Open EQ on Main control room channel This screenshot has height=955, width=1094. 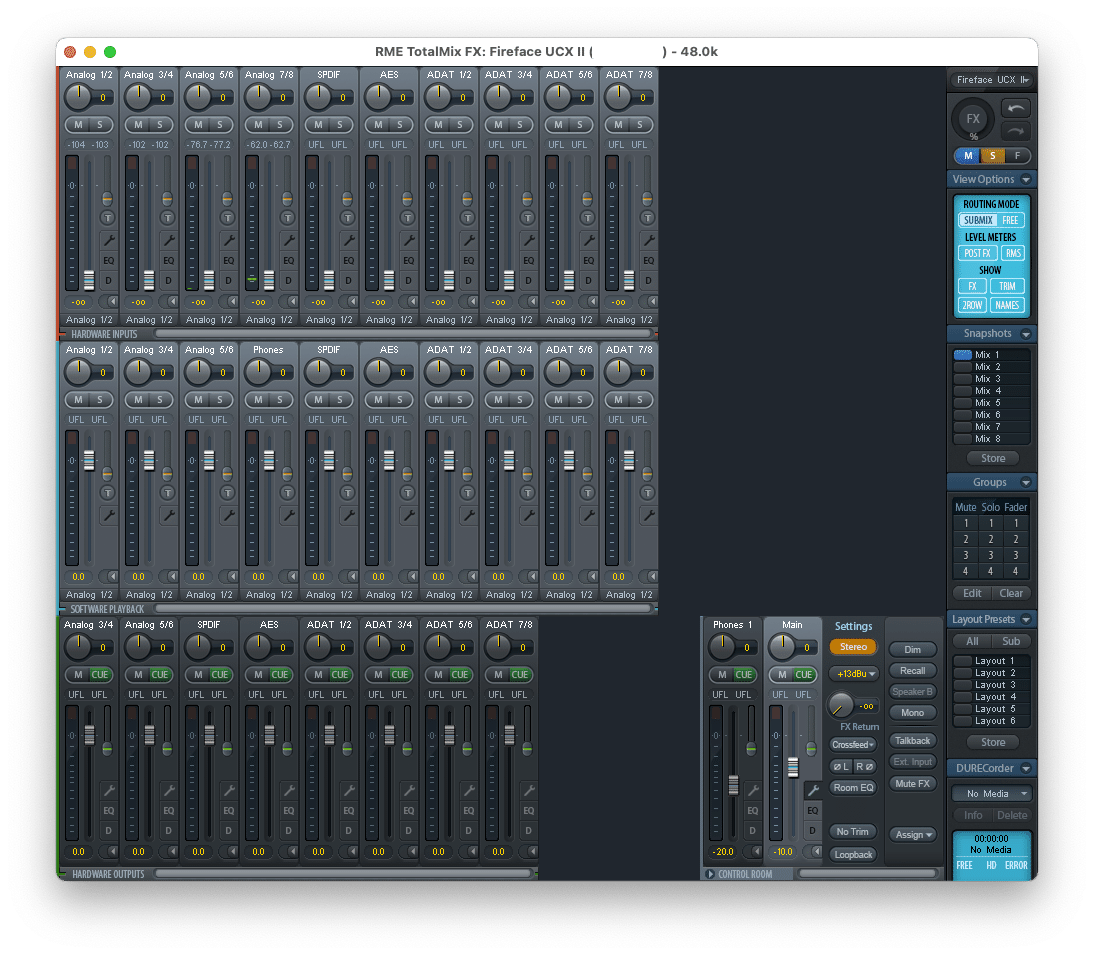click(813, 811)
